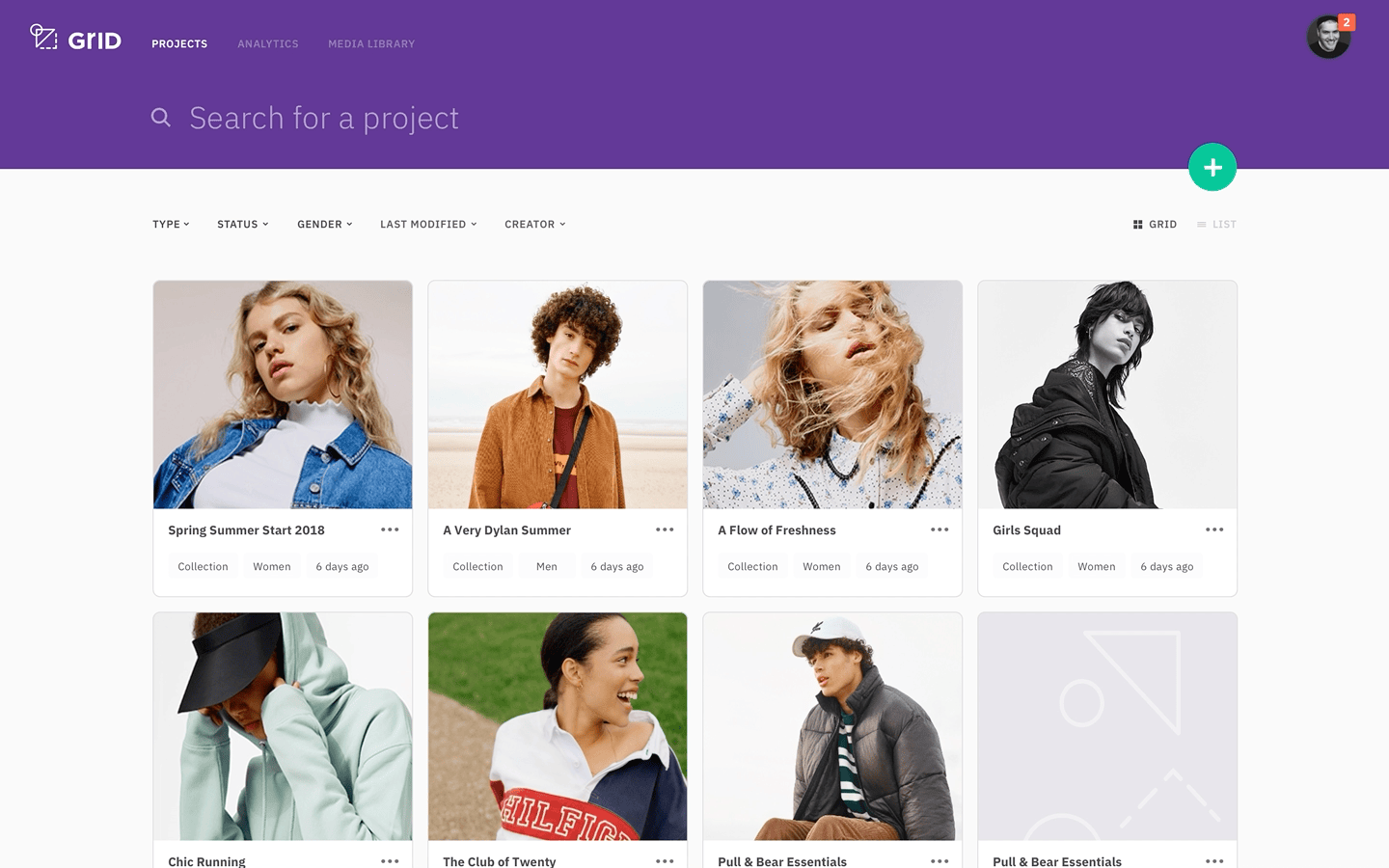Toggle the Women tag on Girls Squad
This screenshot has height=868, width=1389.
pyautogui.click(x=1096, y=566)
